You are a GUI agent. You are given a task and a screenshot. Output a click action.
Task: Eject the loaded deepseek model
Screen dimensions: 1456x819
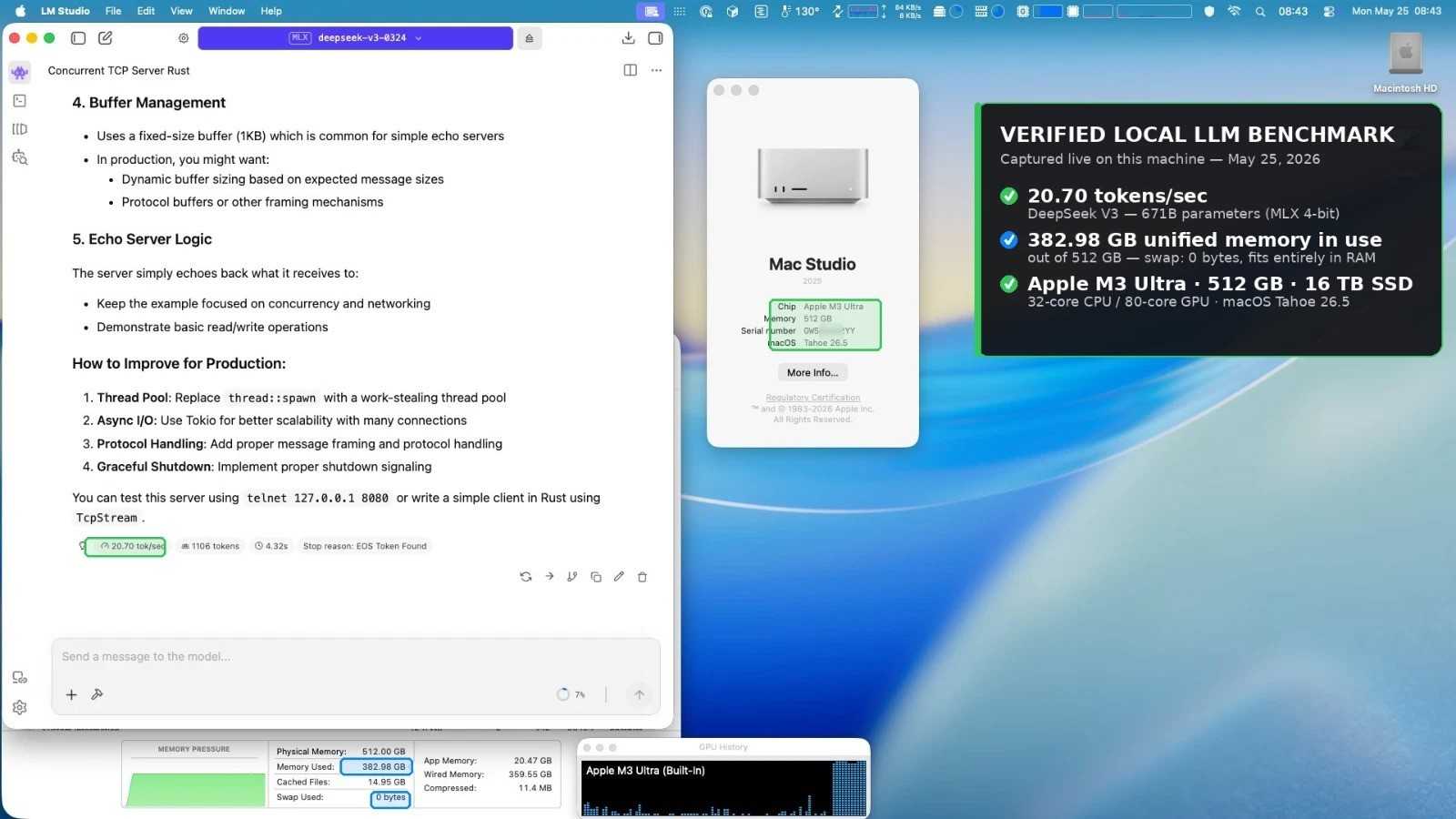tap(530, 38)
